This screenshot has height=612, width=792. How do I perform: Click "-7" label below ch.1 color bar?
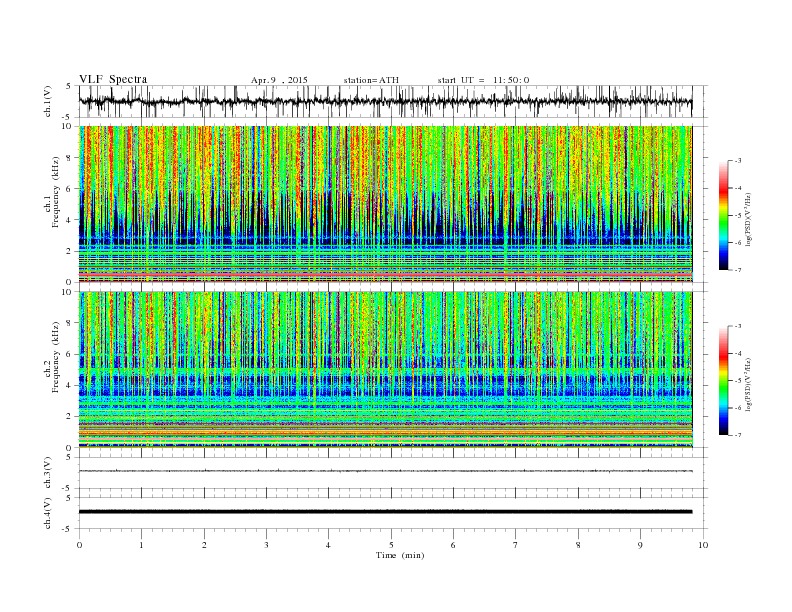(737, 270)
